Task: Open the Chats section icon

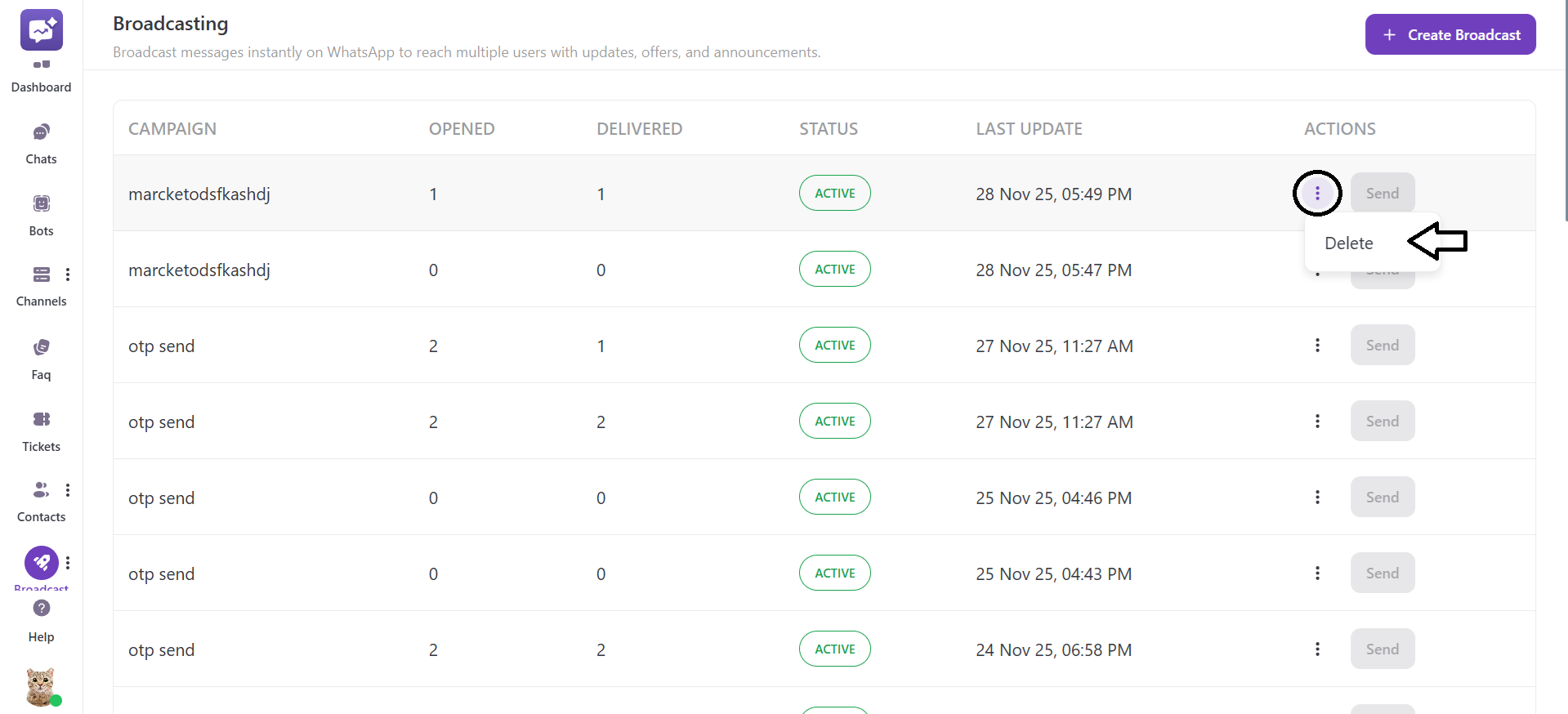Action: [x=41, y=133]
